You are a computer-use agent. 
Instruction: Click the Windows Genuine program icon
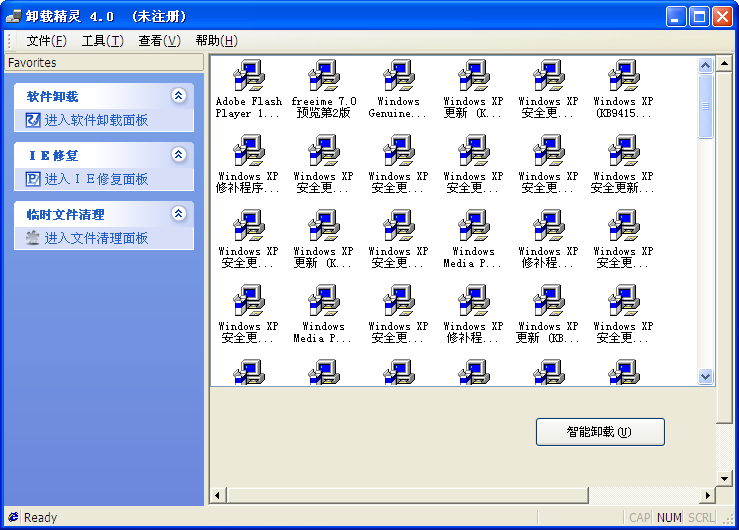click(x=398, y=77)
